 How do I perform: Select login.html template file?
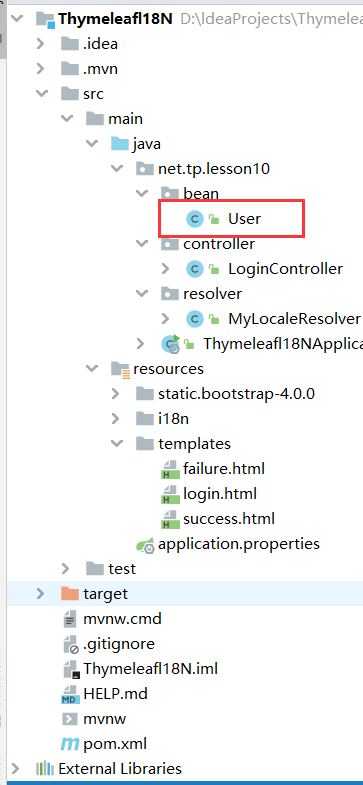pos(220,494)
